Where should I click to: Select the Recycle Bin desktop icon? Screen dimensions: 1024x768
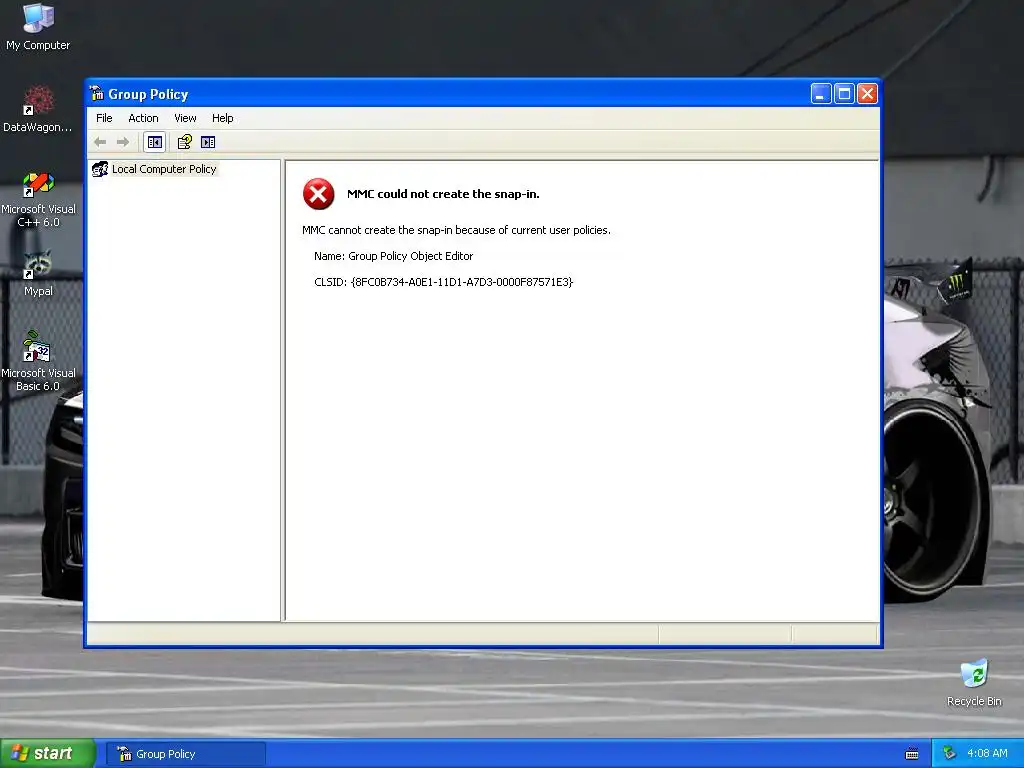point(974,683)
